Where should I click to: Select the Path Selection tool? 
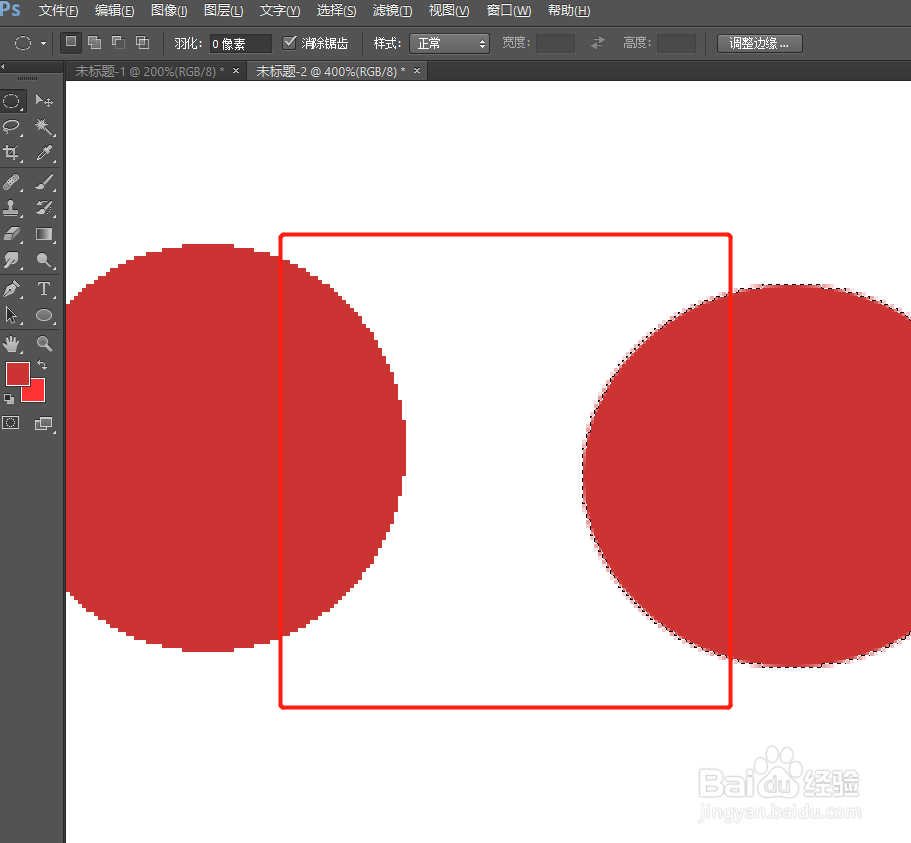tap(12, 315)
